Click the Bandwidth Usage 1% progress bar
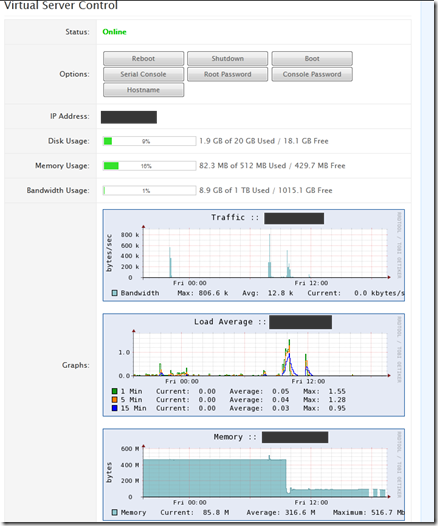Screen dimensions: 438x526 pos(149,191)
